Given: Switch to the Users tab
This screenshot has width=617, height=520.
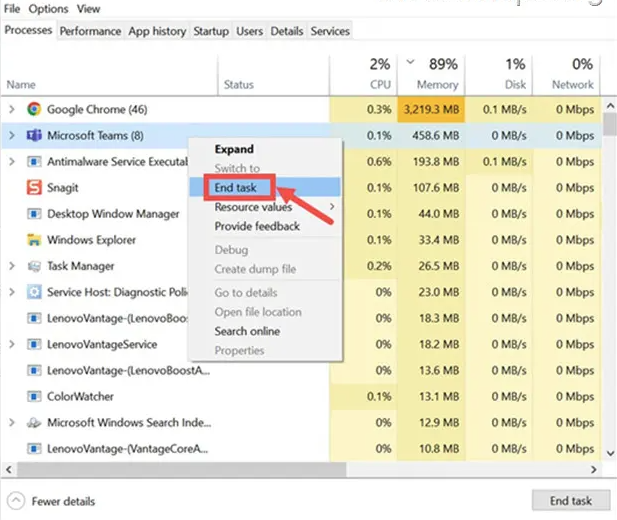Looking at the screenshot, I should pos(249,31).
